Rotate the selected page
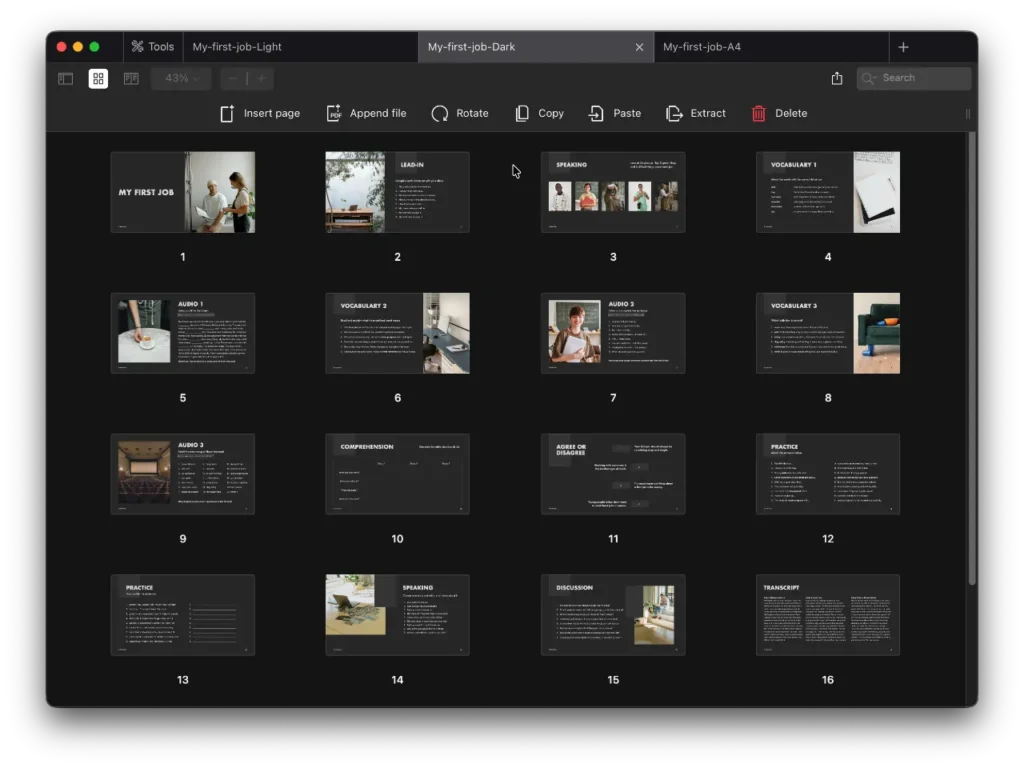This screenshot has height=768, width=1024. click(x=440, y=113)
